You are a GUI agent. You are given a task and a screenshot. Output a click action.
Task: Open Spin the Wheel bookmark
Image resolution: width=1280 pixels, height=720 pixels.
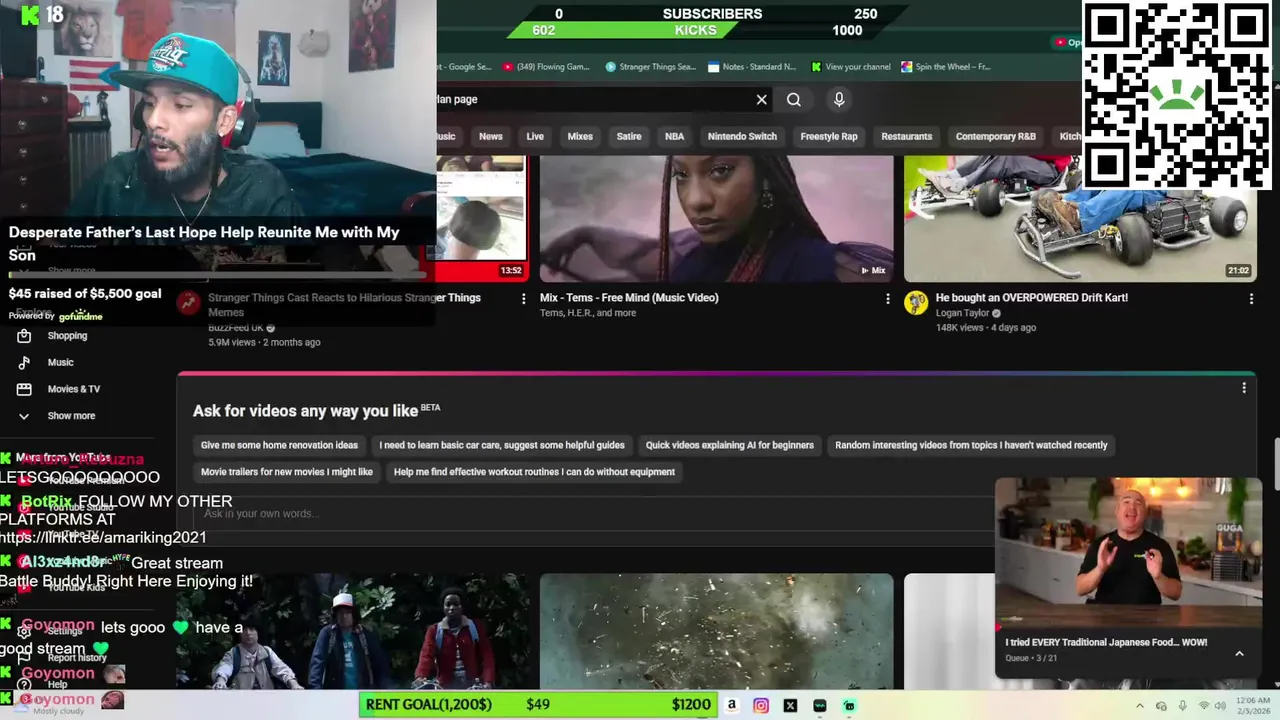(945, 67)
